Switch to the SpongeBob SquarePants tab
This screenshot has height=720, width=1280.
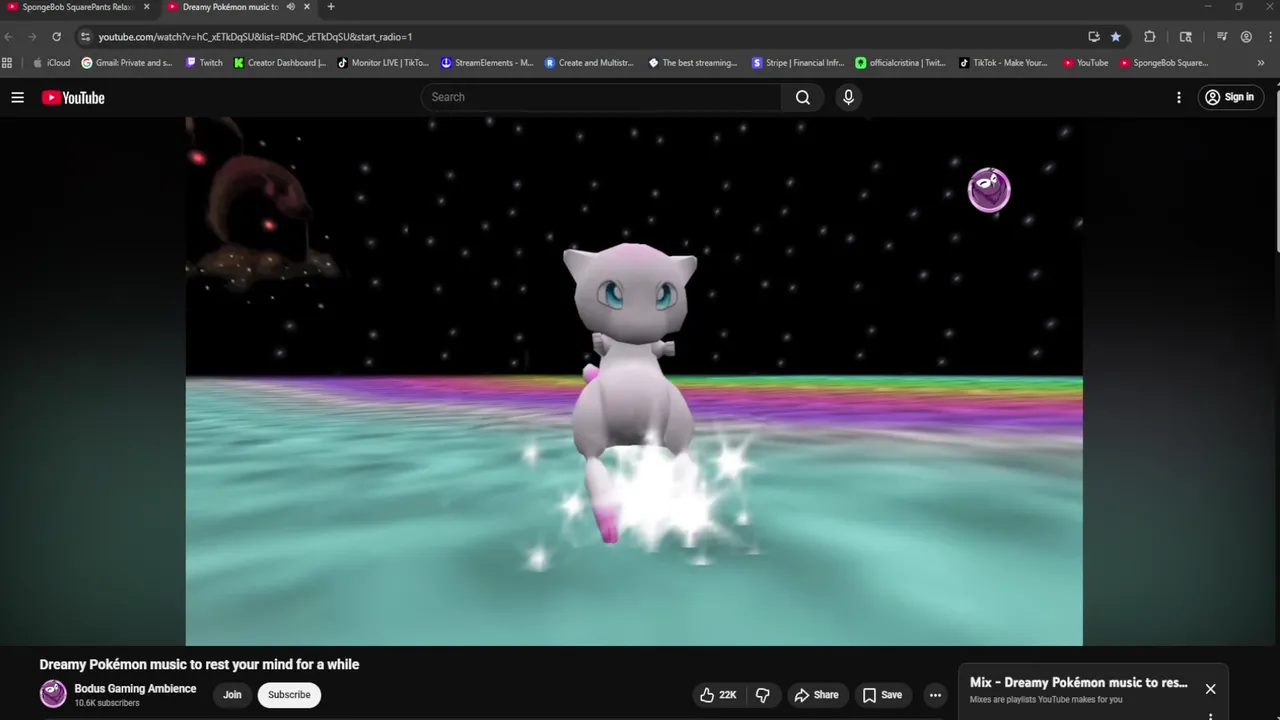pyautogui.click(x=78, y=7)
